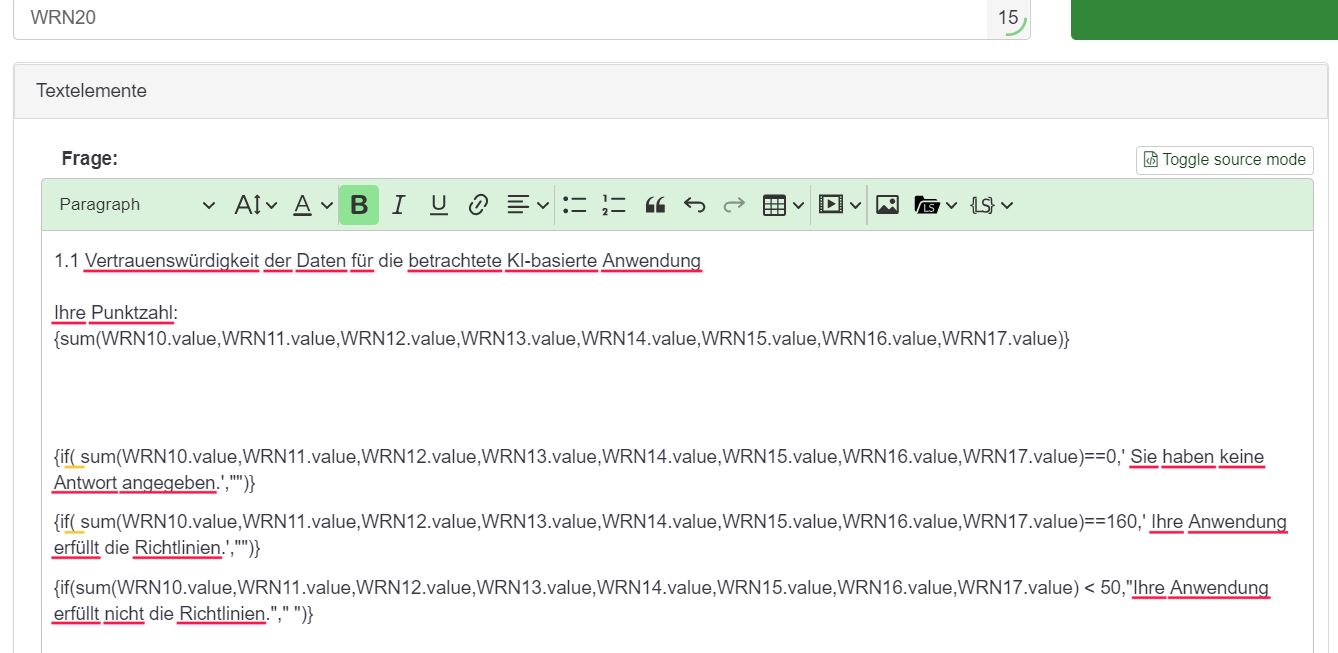This screenshot has height=653, width=1338.
Task: Open the font size dropdown
Action: point(256,205)
